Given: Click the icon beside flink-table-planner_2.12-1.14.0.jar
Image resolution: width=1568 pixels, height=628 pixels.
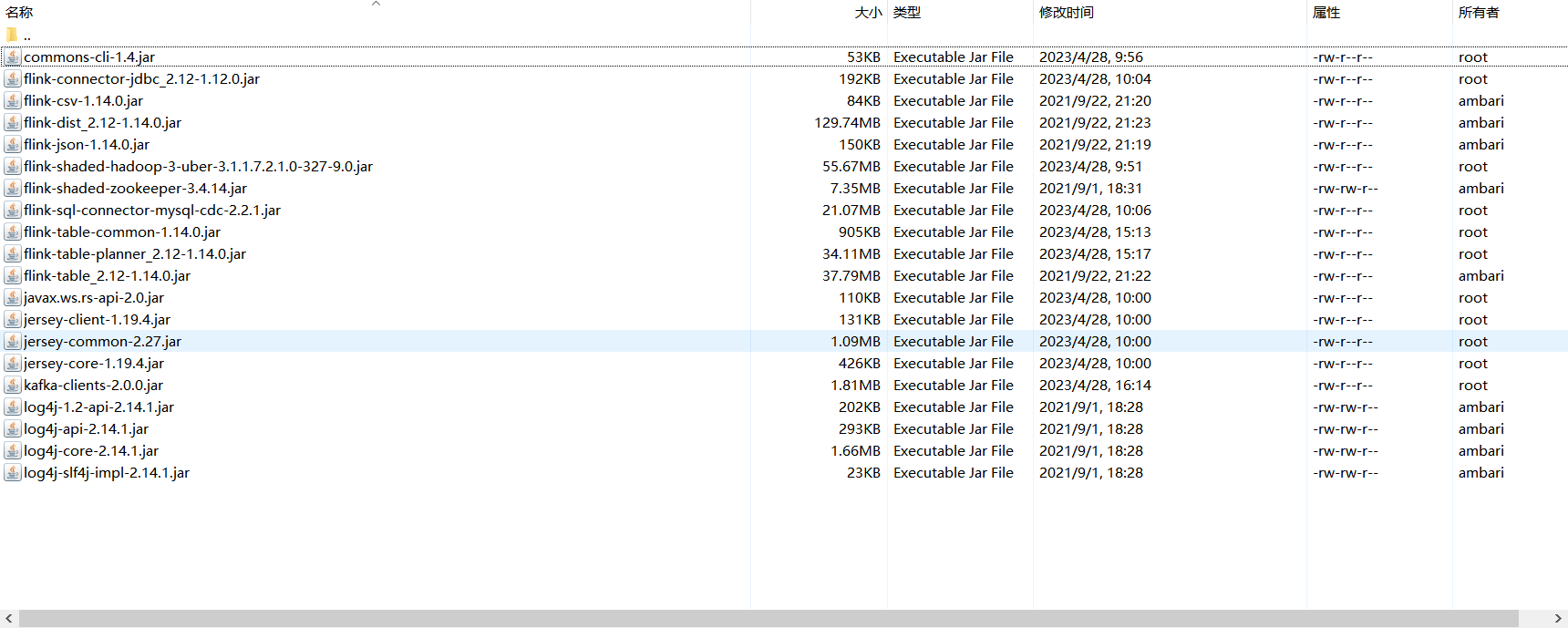Looking at the screenshot, I should point(13,253).
